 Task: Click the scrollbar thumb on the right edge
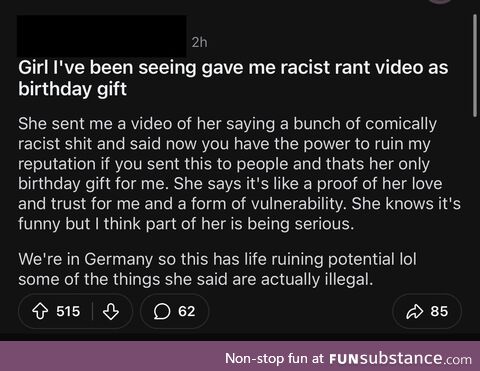pos(475,66)
